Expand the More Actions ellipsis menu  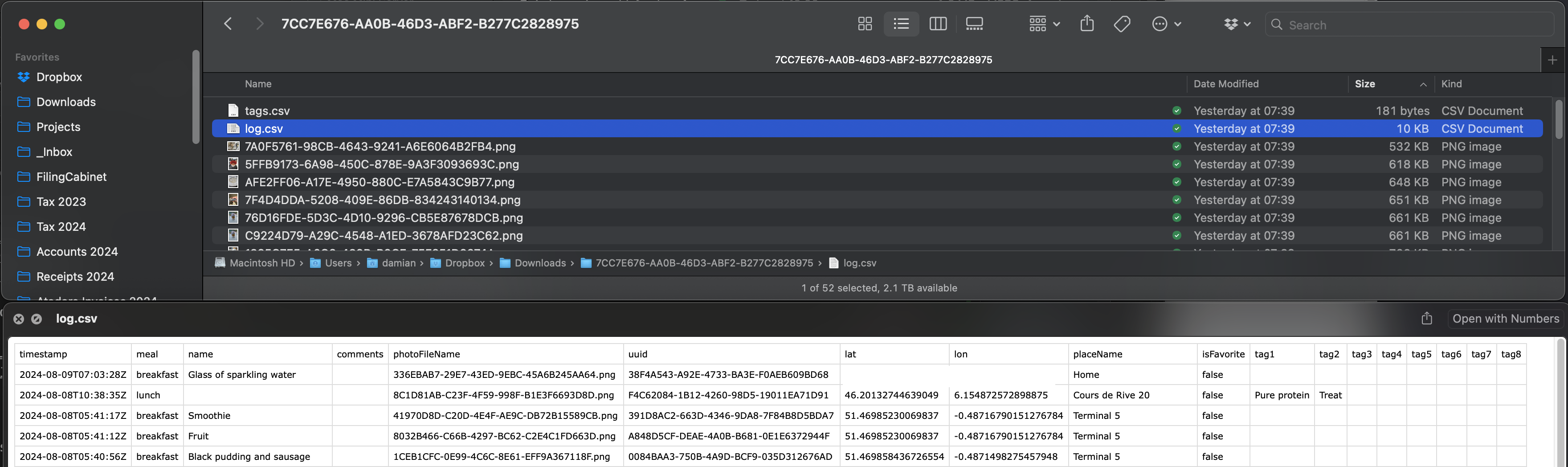(x=1166, y=25)
